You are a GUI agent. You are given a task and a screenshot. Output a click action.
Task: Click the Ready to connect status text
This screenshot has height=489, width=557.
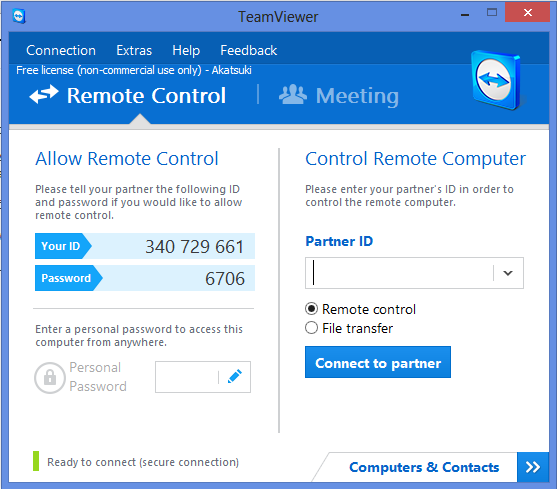tap(143, 462)
